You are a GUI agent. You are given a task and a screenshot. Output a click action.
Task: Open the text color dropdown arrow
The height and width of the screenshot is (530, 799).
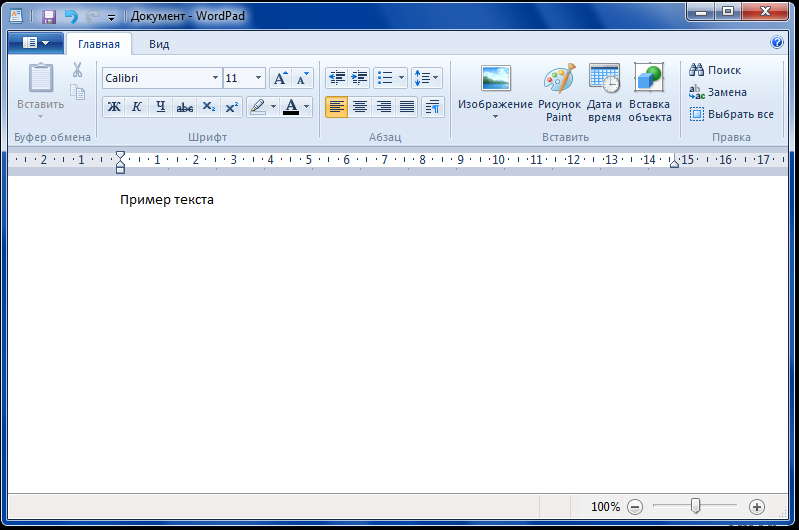(x=307, y=107)
